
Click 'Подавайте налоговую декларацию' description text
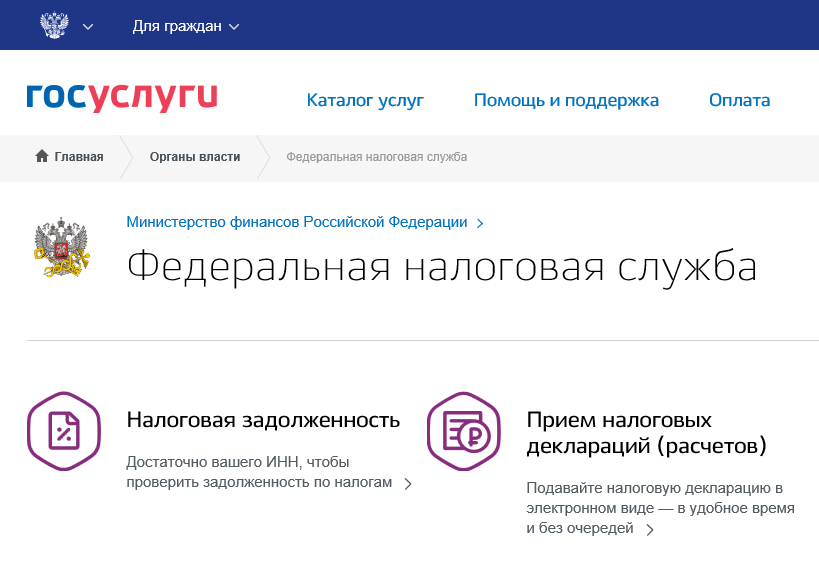point(660,507)
